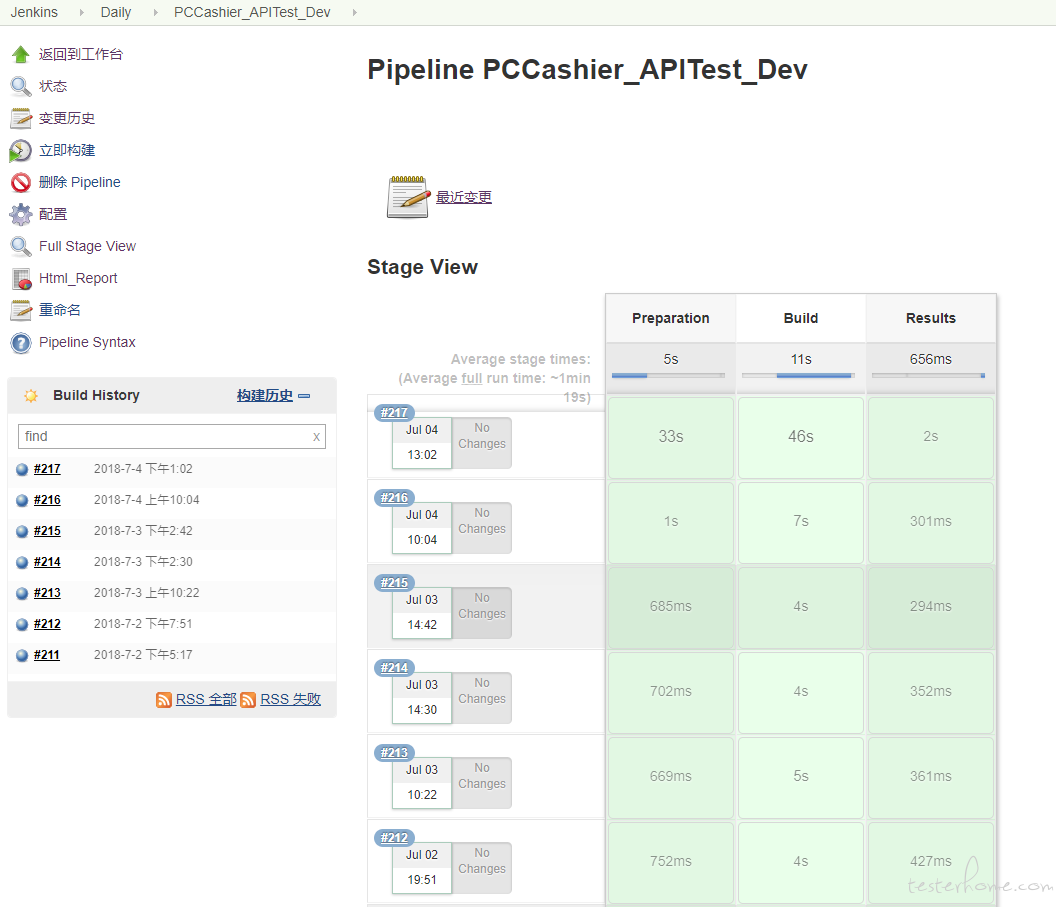Open Full Stage View from the sidebar
Screen dimensions: 1056x907
click(x=88, y=246)
